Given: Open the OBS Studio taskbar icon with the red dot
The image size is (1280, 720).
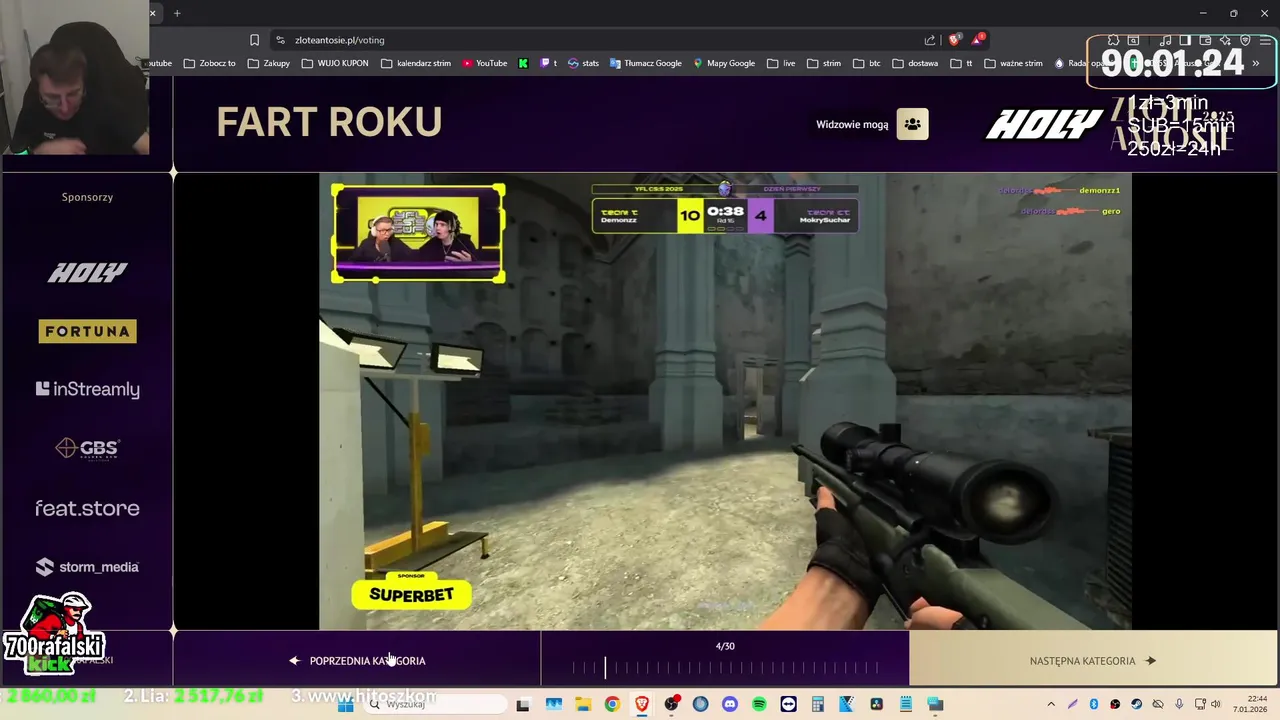Looking at the screenshot, I should coord(671,704).
